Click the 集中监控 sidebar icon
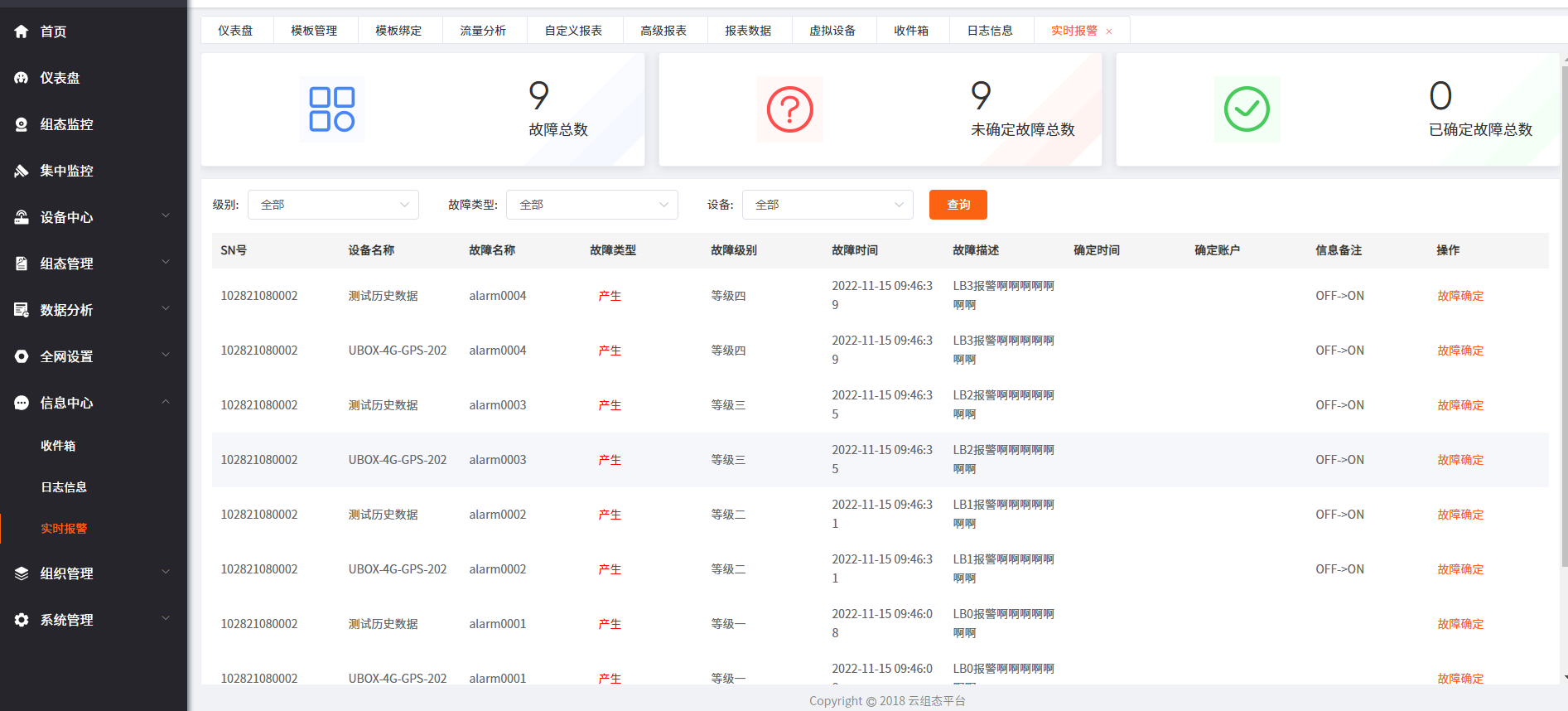This screenshot has width=1568, height=711. click(22, 171)
